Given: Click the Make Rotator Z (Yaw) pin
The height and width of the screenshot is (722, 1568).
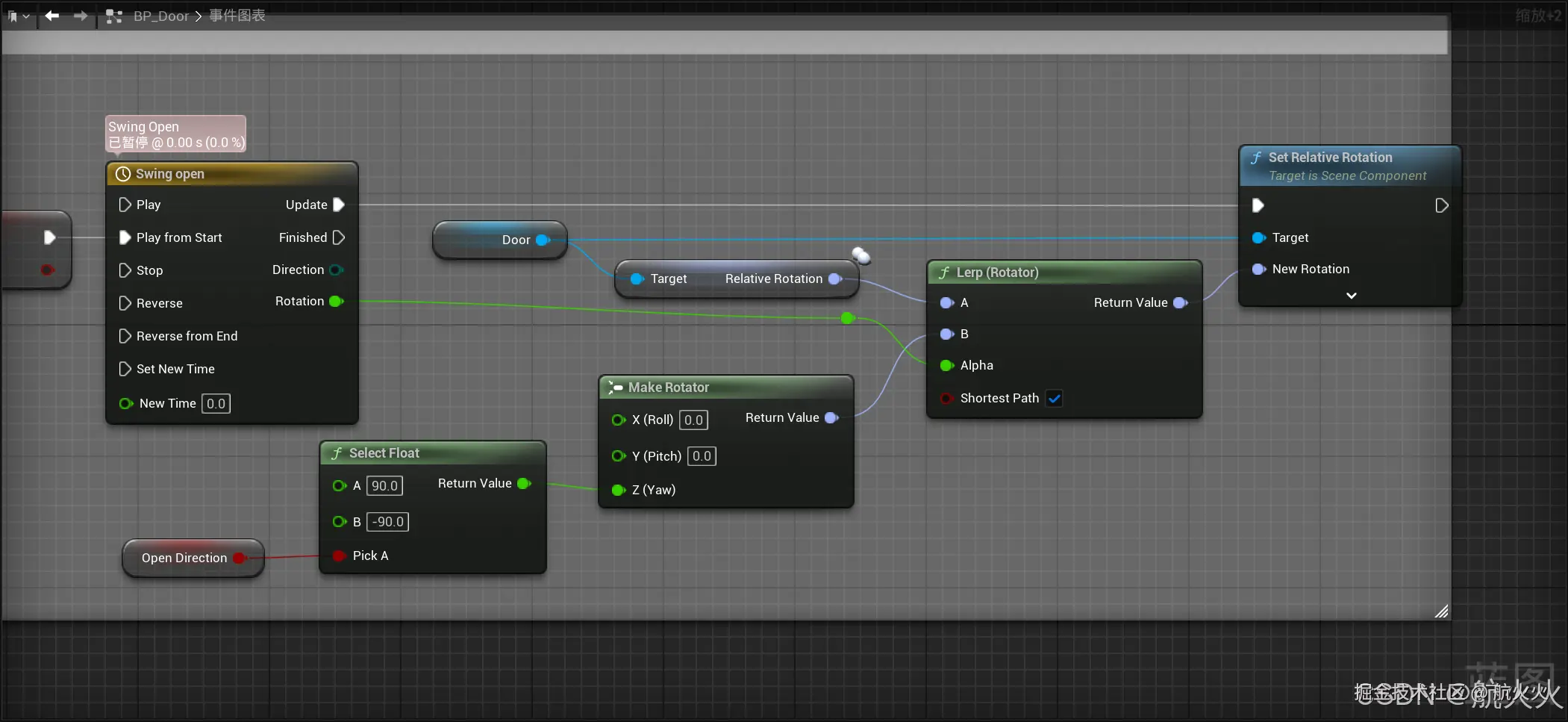Looking at the screenshot, I should [618, 490].
